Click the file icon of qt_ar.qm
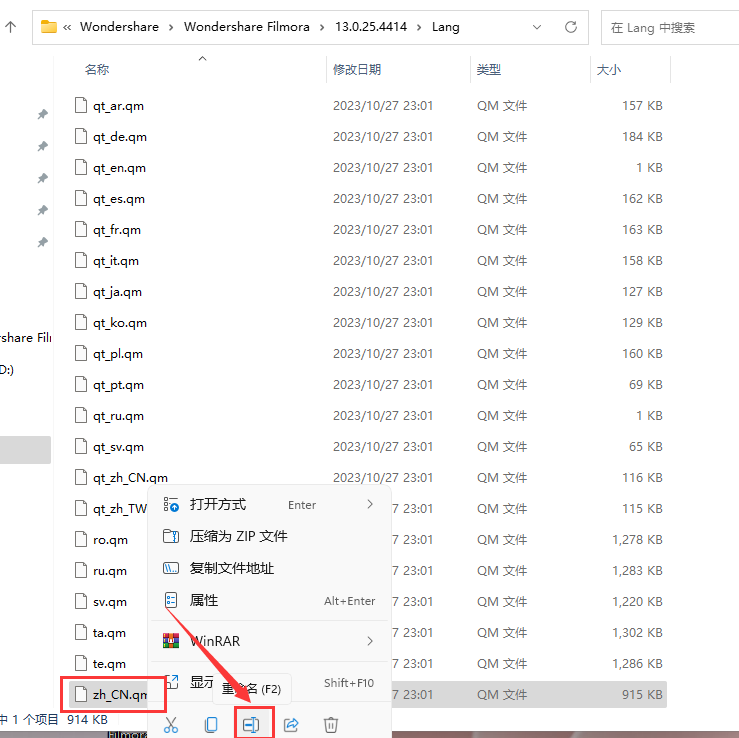The width and height of the screenshot is (739, 738). tap(81, 105)
